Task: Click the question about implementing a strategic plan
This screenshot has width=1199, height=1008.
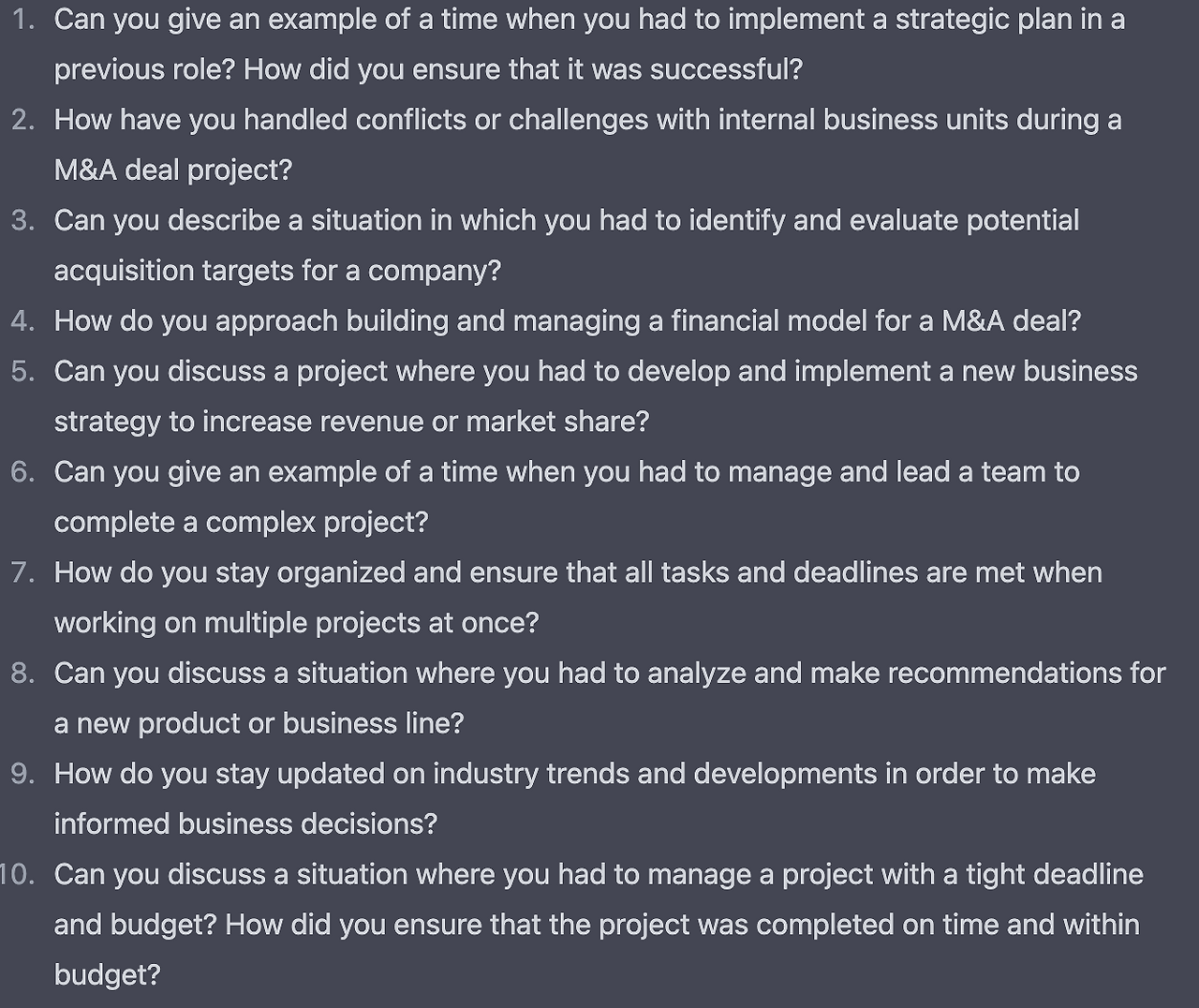Action: 588,20
